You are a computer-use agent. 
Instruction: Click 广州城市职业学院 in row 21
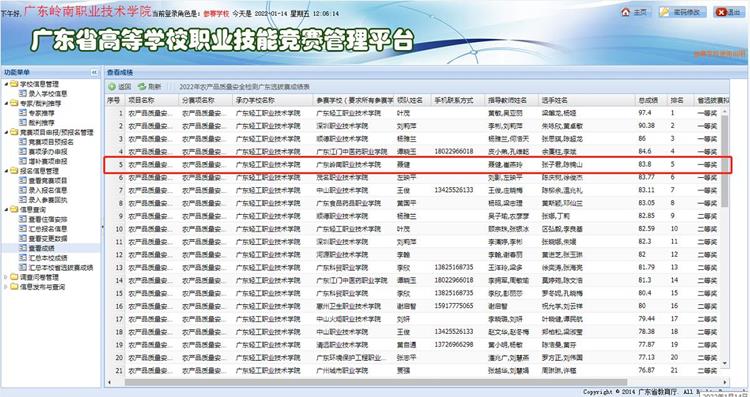[342, 370]
